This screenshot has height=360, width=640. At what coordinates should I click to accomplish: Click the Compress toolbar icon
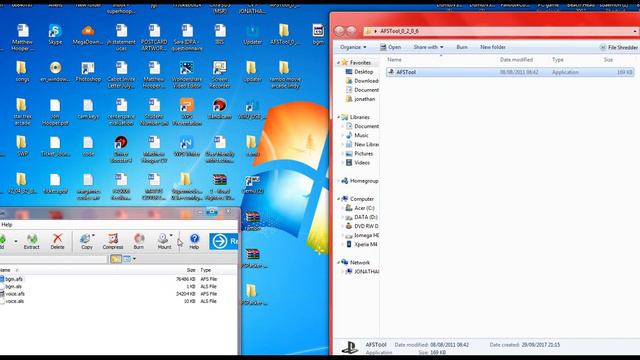[x=113, y=241]
